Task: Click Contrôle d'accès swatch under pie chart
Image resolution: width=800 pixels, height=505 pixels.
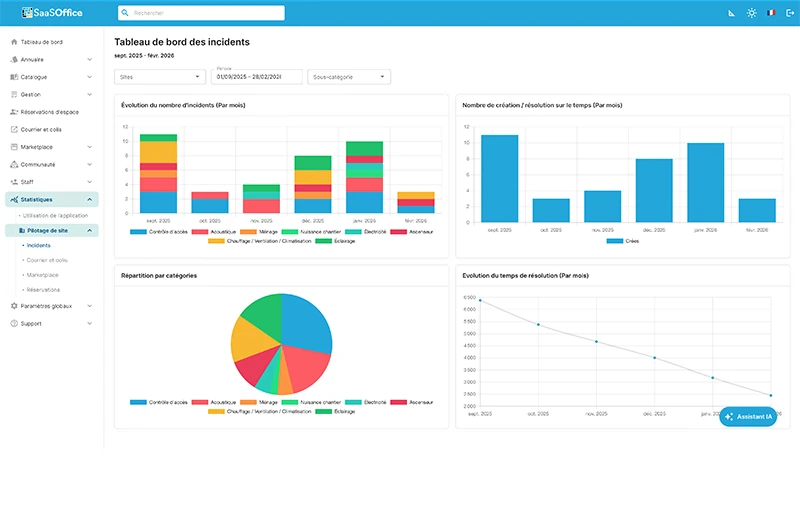Action: click(138, 402)
